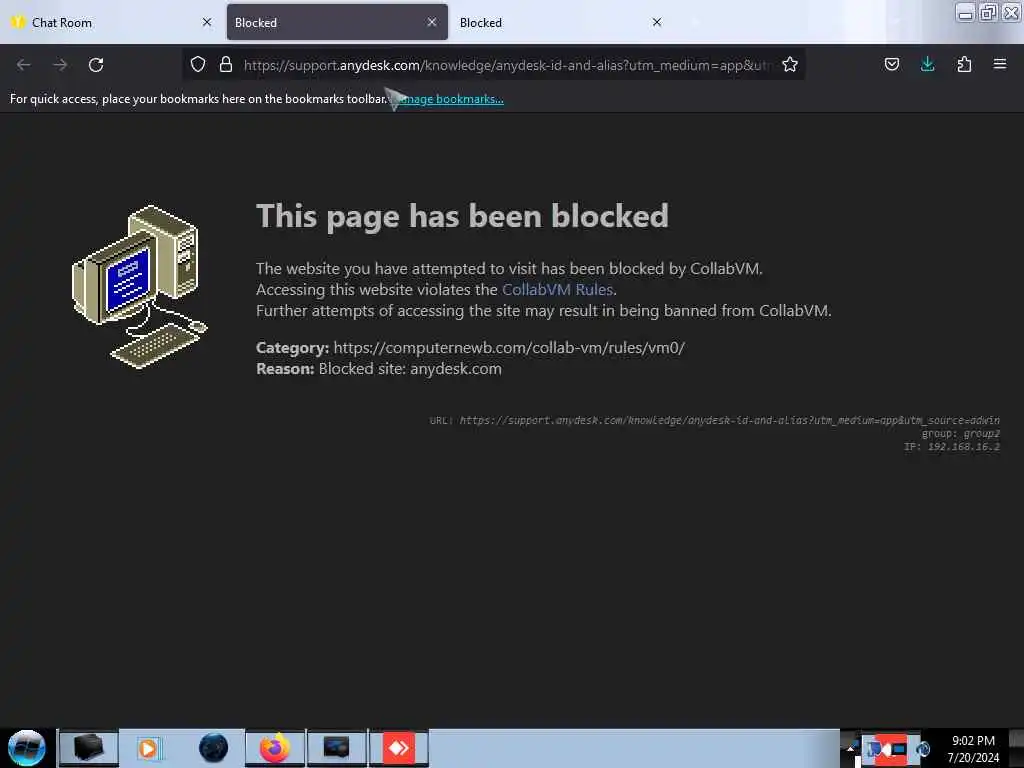Minimize the browser window
The image size is (1024, 768).
point(965,12)
